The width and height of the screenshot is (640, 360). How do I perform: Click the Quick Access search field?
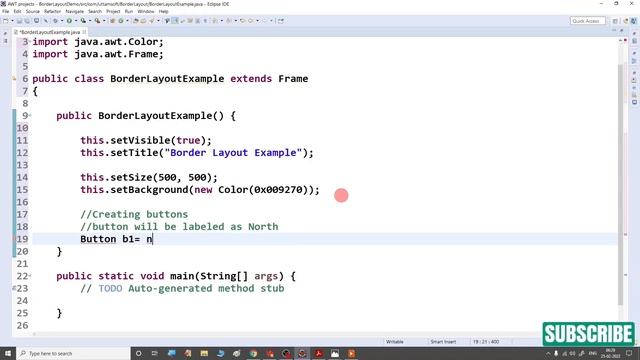(x=587, y=21)
